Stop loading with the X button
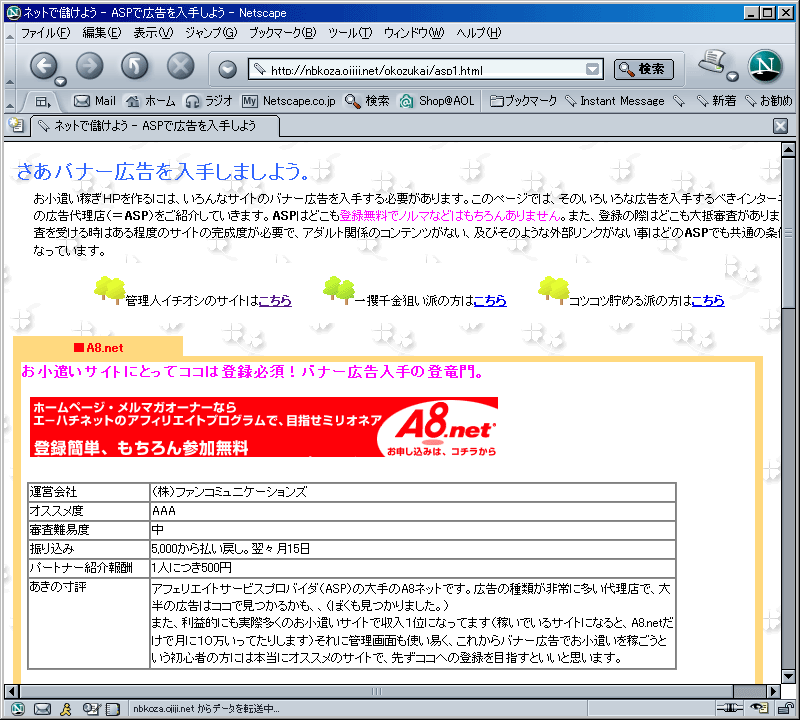This screenshot has height=720, width=800. pyautogui.click(x=181, y=66)
